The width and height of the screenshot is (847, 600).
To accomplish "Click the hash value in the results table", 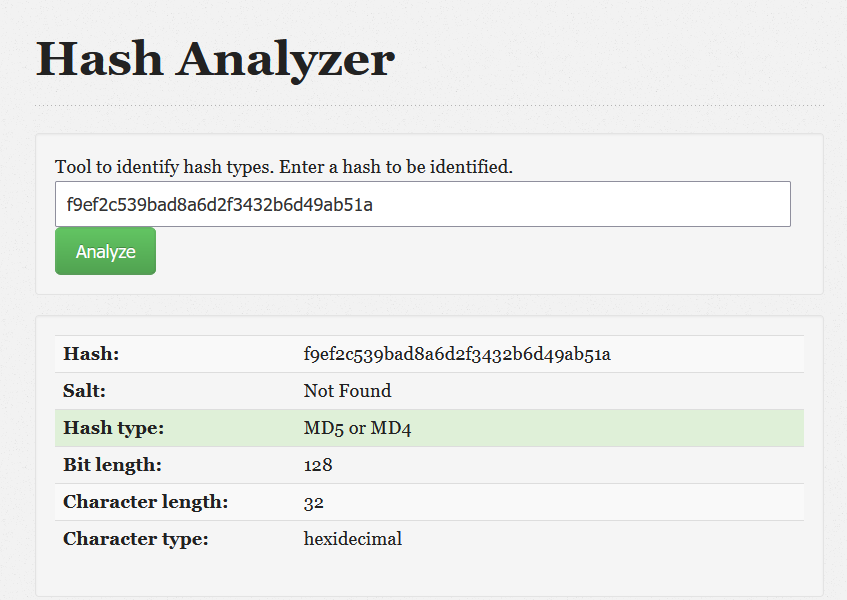I will point(457,354).
